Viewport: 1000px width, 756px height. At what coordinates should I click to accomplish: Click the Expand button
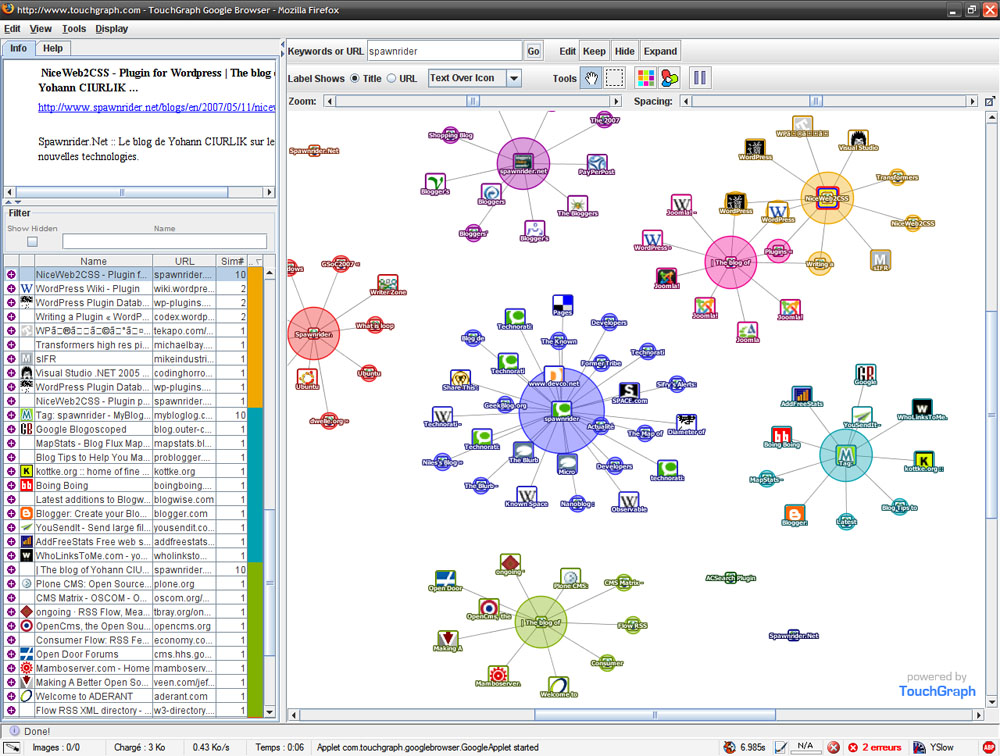660,51
